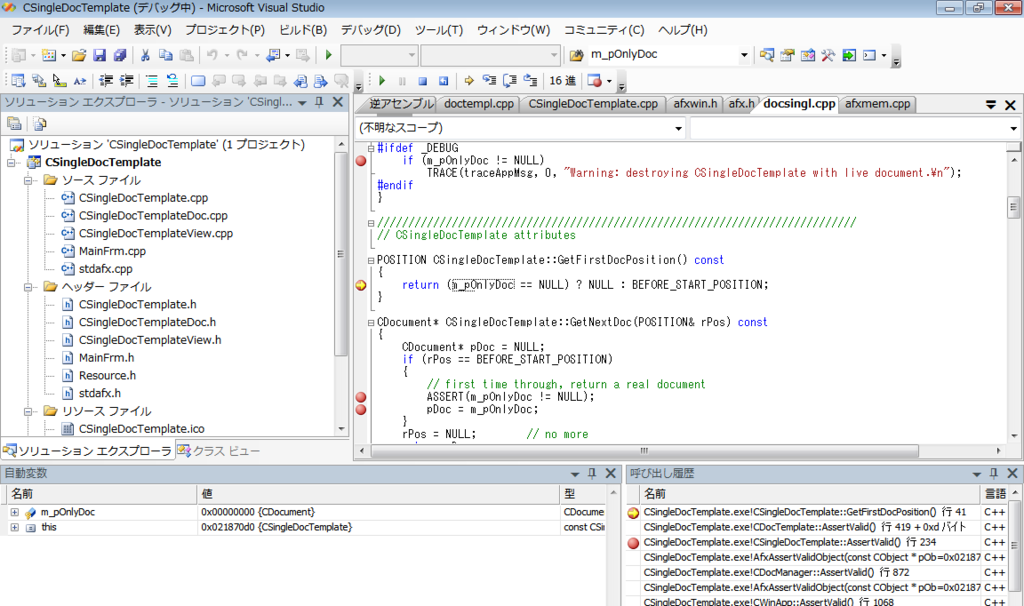Viewport: 1024px width, 606px height.
Task: Open the デバッグ(D) menu
Action: [x=370, y=30]
